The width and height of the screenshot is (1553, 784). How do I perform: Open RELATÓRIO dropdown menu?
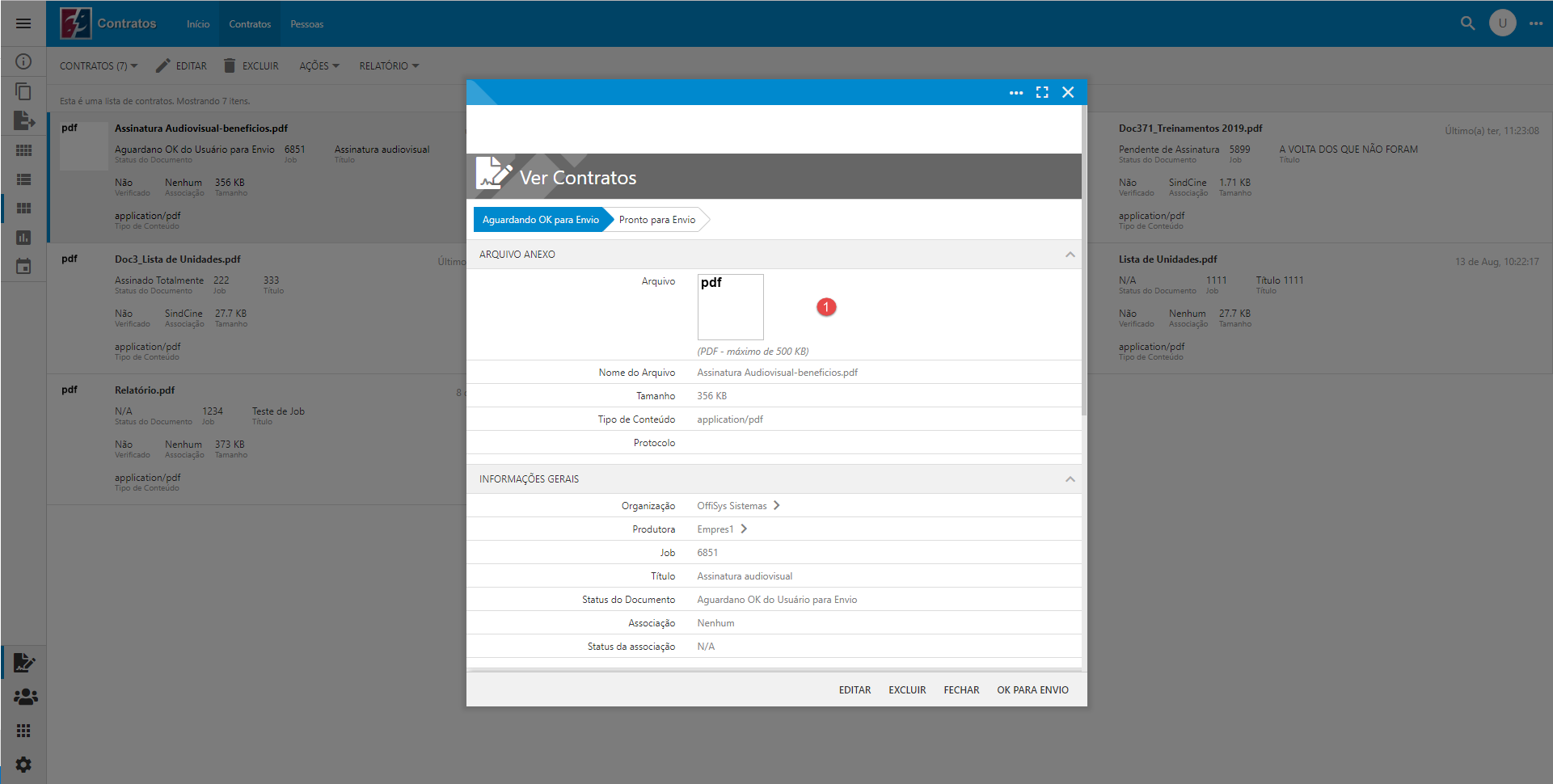point(389,65)
